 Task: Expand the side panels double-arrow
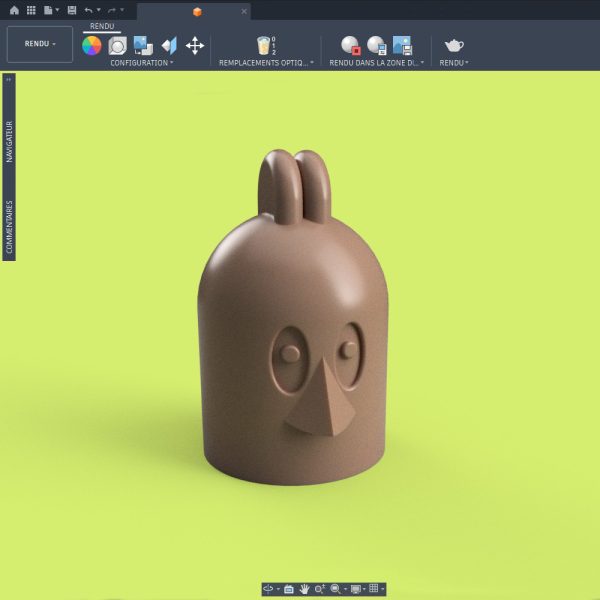pos(8,79)
